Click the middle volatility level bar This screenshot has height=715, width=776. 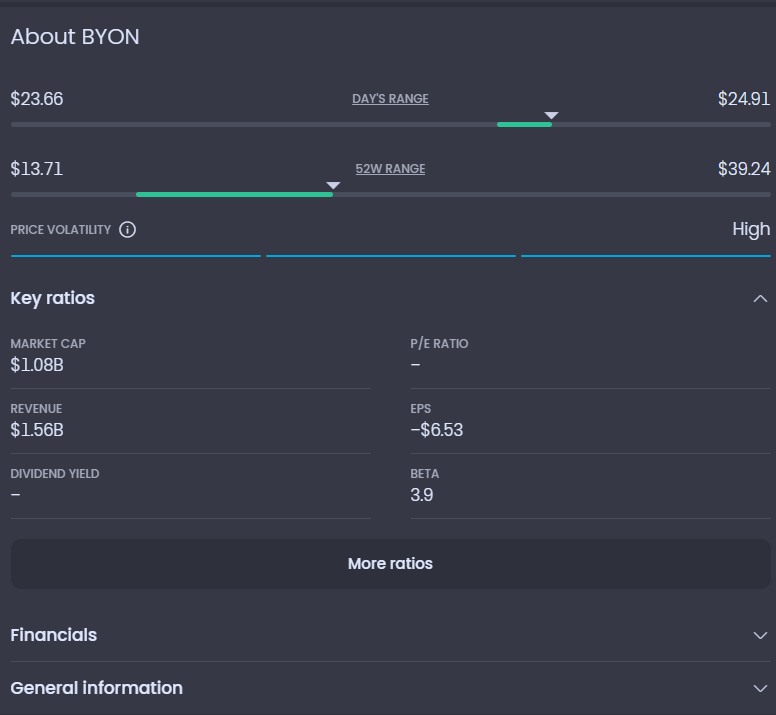(391, 256)
